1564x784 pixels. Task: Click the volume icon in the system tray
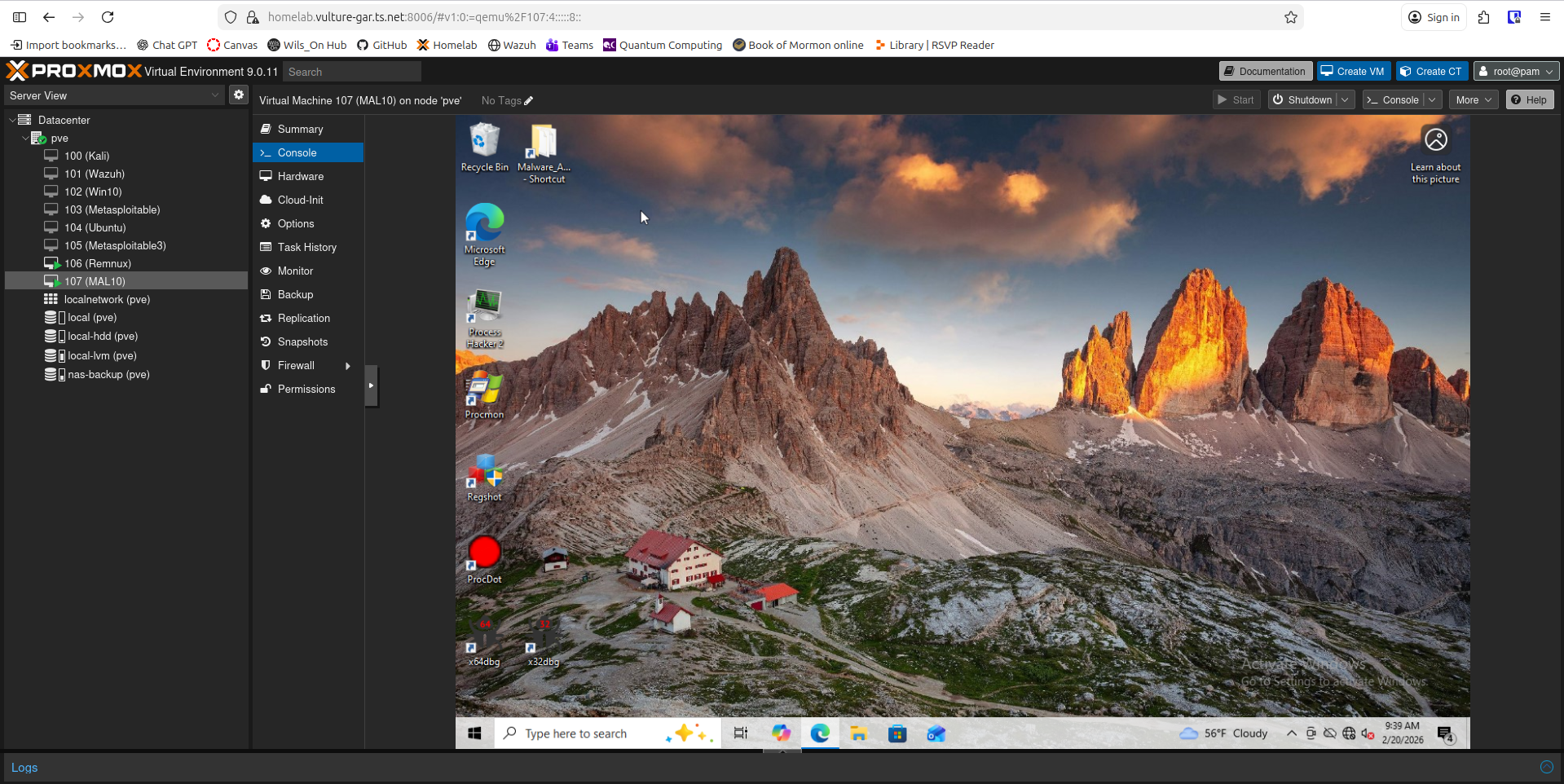tap(1368, 733)
